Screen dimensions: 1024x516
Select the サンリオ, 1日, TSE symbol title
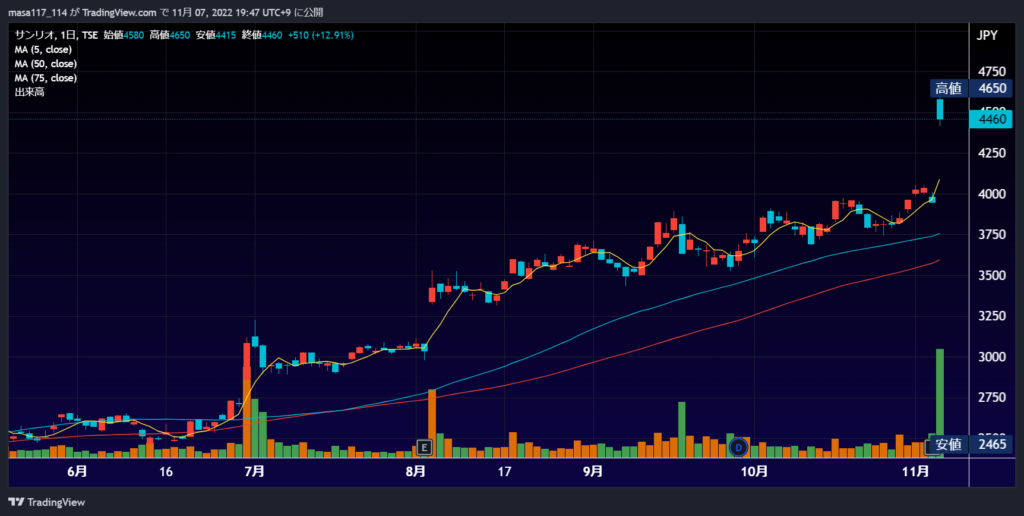(56, 35)
